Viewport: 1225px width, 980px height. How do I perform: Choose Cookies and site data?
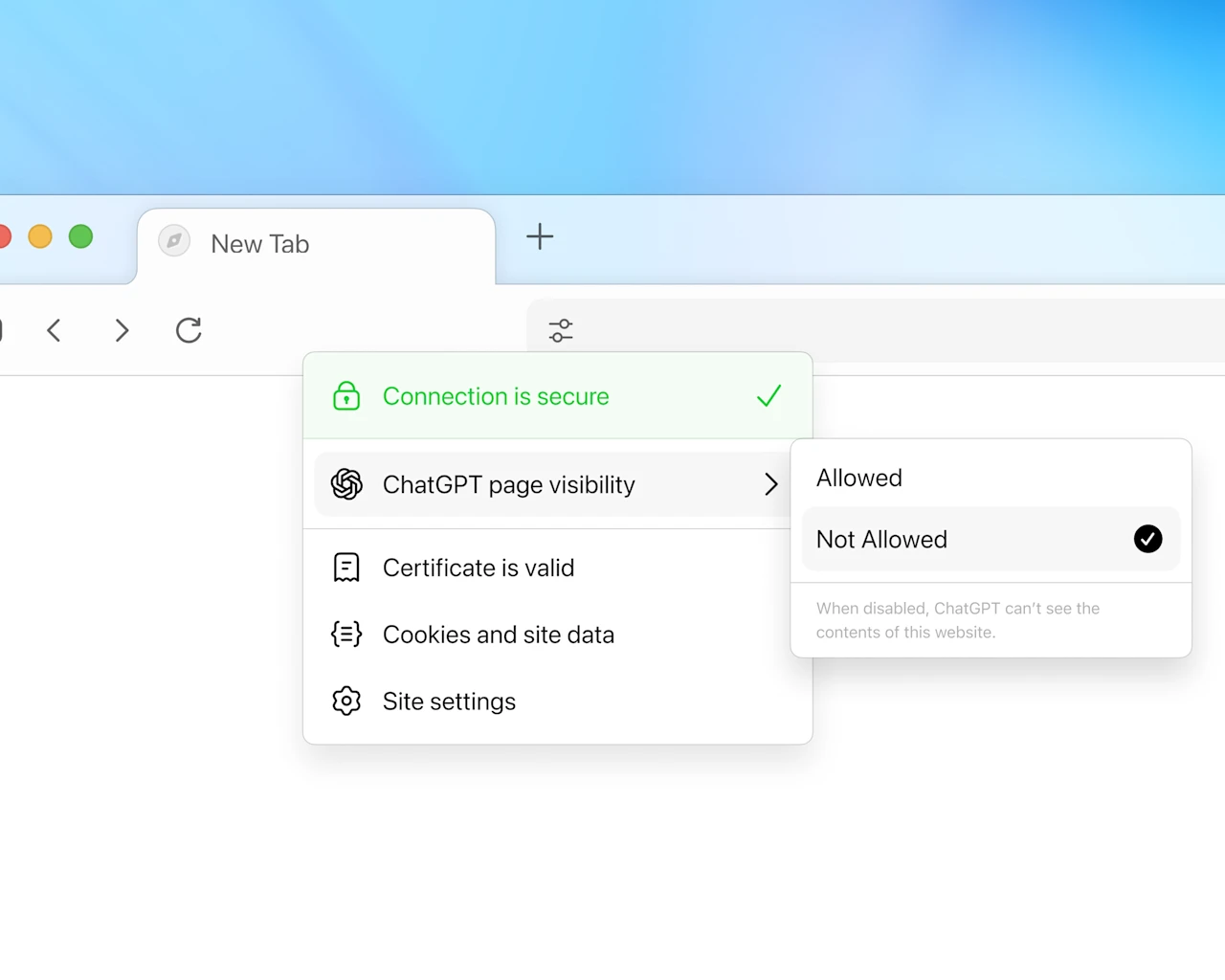(x=498, y=634)
